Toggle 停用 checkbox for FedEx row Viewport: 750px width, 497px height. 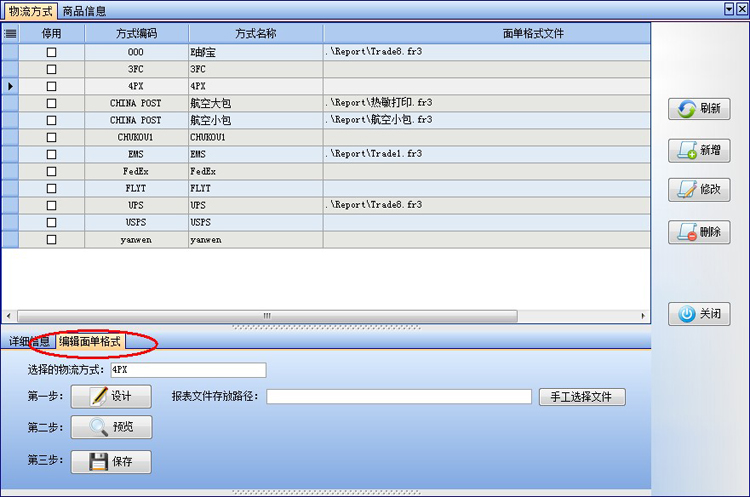pos(51,171)
